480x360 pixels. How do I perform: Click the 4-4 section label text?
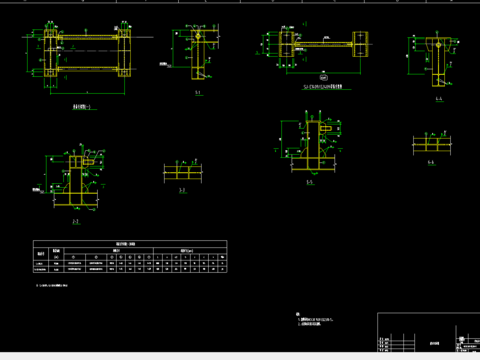(439, 99)
